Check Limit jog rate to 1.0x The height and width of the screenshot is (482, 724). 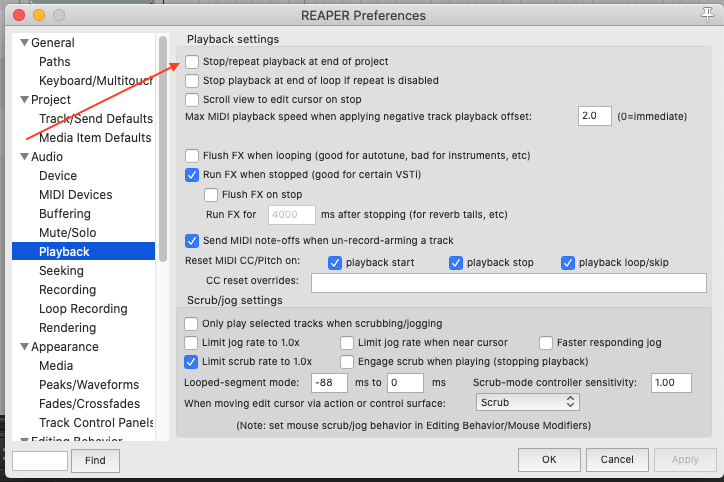191,343
